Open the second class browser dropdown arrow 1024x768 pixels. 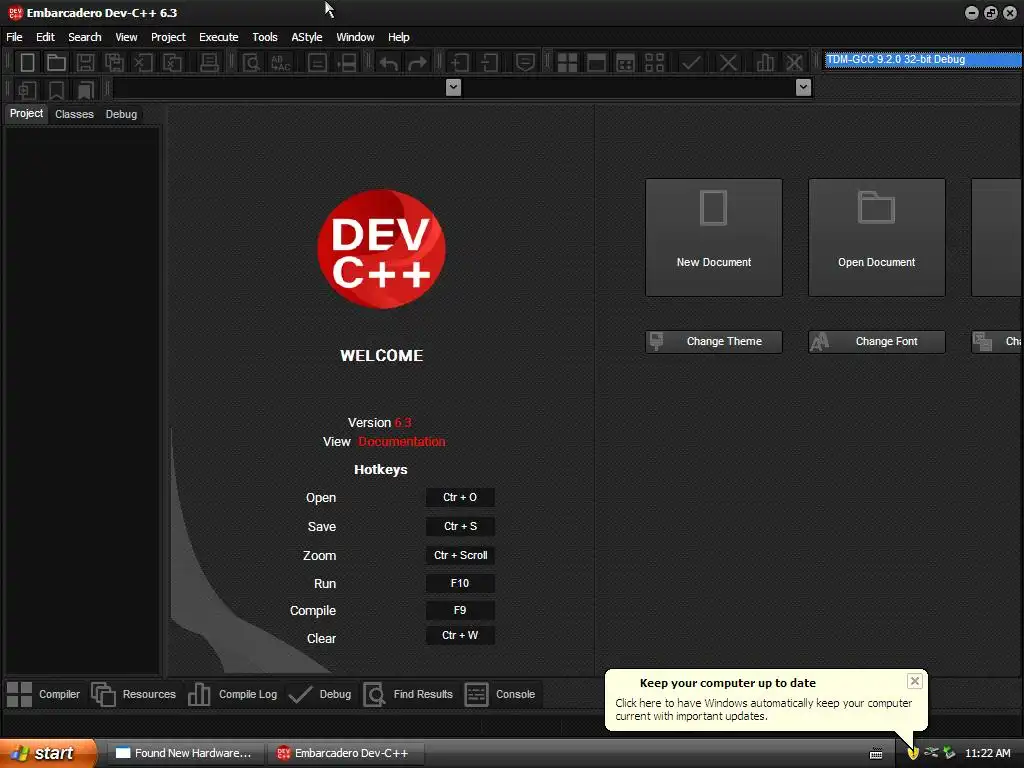pyautogui.click(x=804, y=87)
